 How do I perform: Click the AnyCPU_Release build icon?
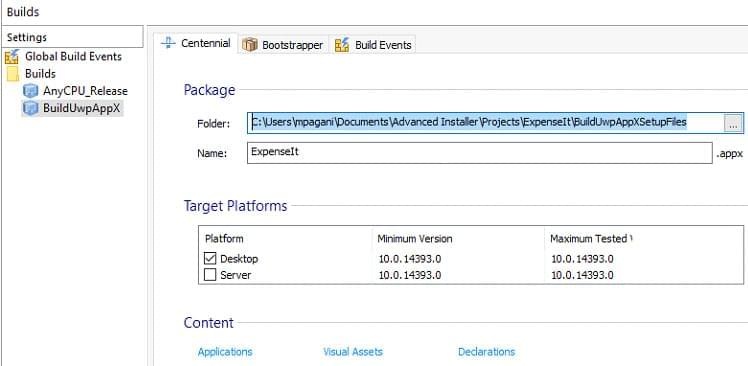[x=31, y=91]
